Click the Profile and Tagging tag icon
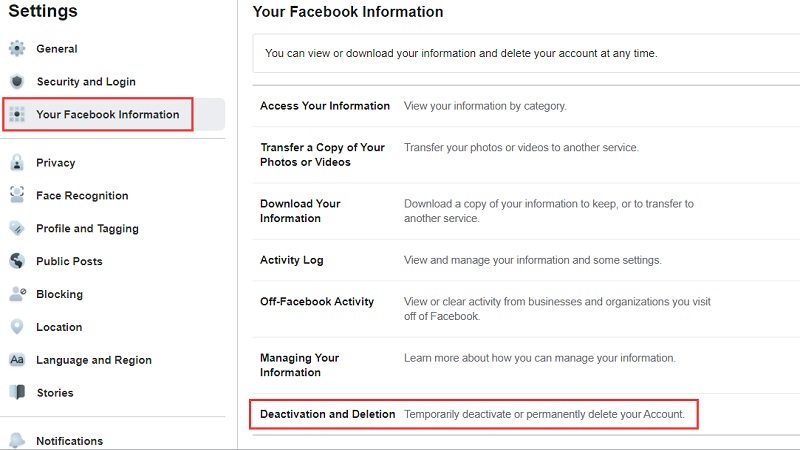Image resolution: width=800 pixels, height=450 pixels. point(17,229)
